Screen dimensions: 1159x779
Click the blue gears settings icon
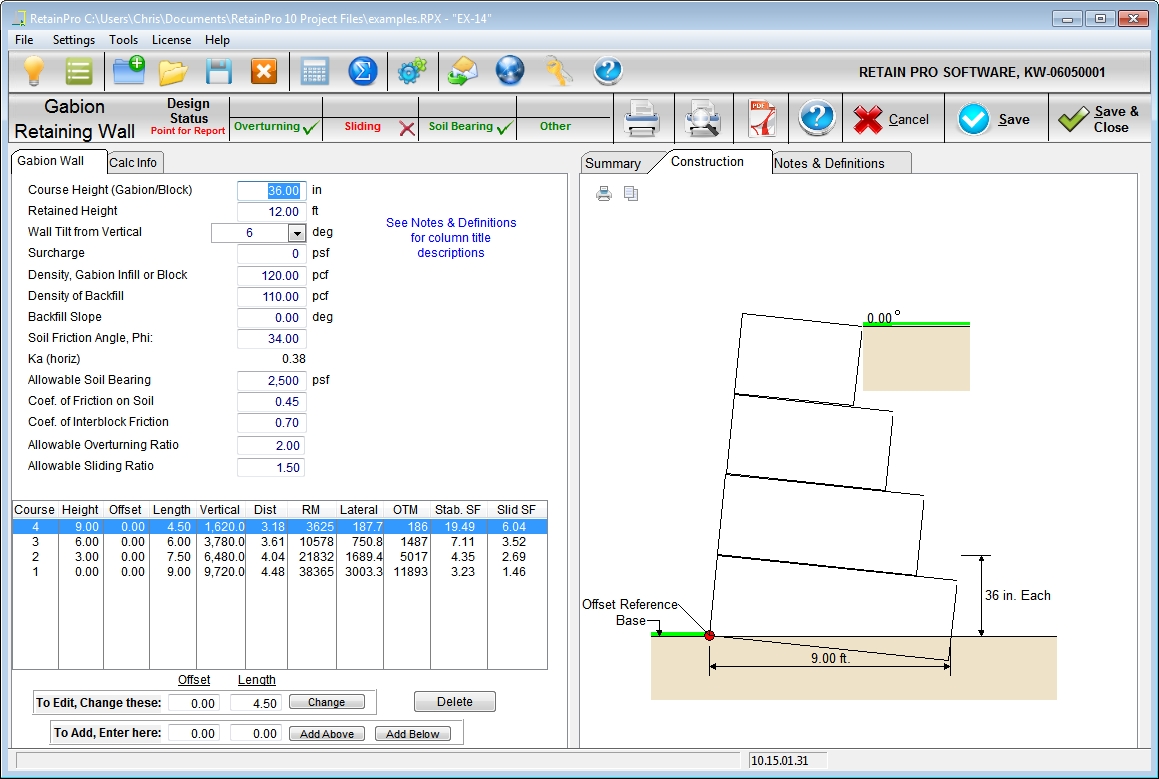[x=411, y=72]
